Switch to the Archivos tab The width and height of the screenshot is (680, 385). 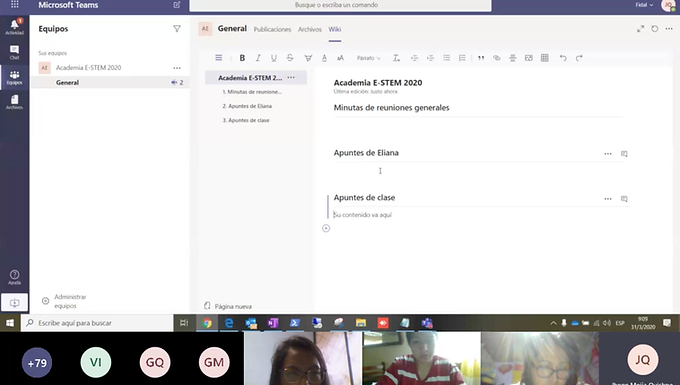(310, 29)
